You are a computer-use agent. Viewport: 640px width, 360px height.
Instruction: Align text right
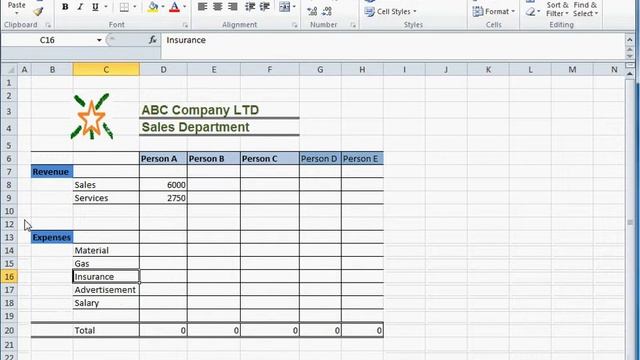(x=233, y=7)
